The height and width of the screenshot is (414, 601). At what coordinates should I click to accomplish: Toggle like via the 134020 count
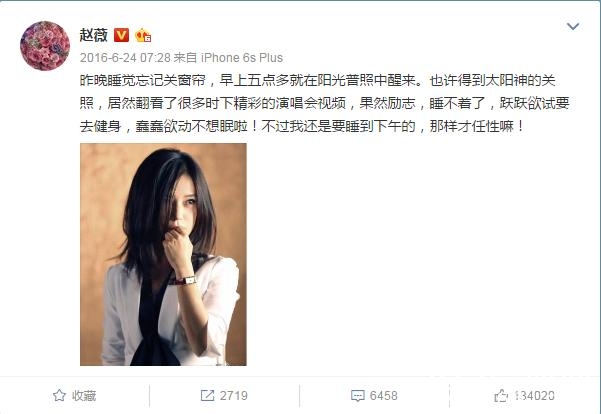pyautogui.click(x=534, y=396)
